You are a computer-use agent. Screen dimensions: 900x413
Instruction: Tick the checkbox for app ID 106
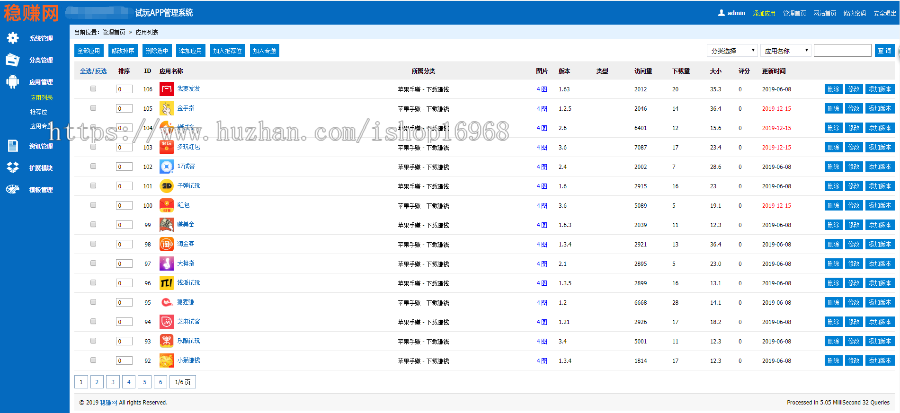(93, 89)
